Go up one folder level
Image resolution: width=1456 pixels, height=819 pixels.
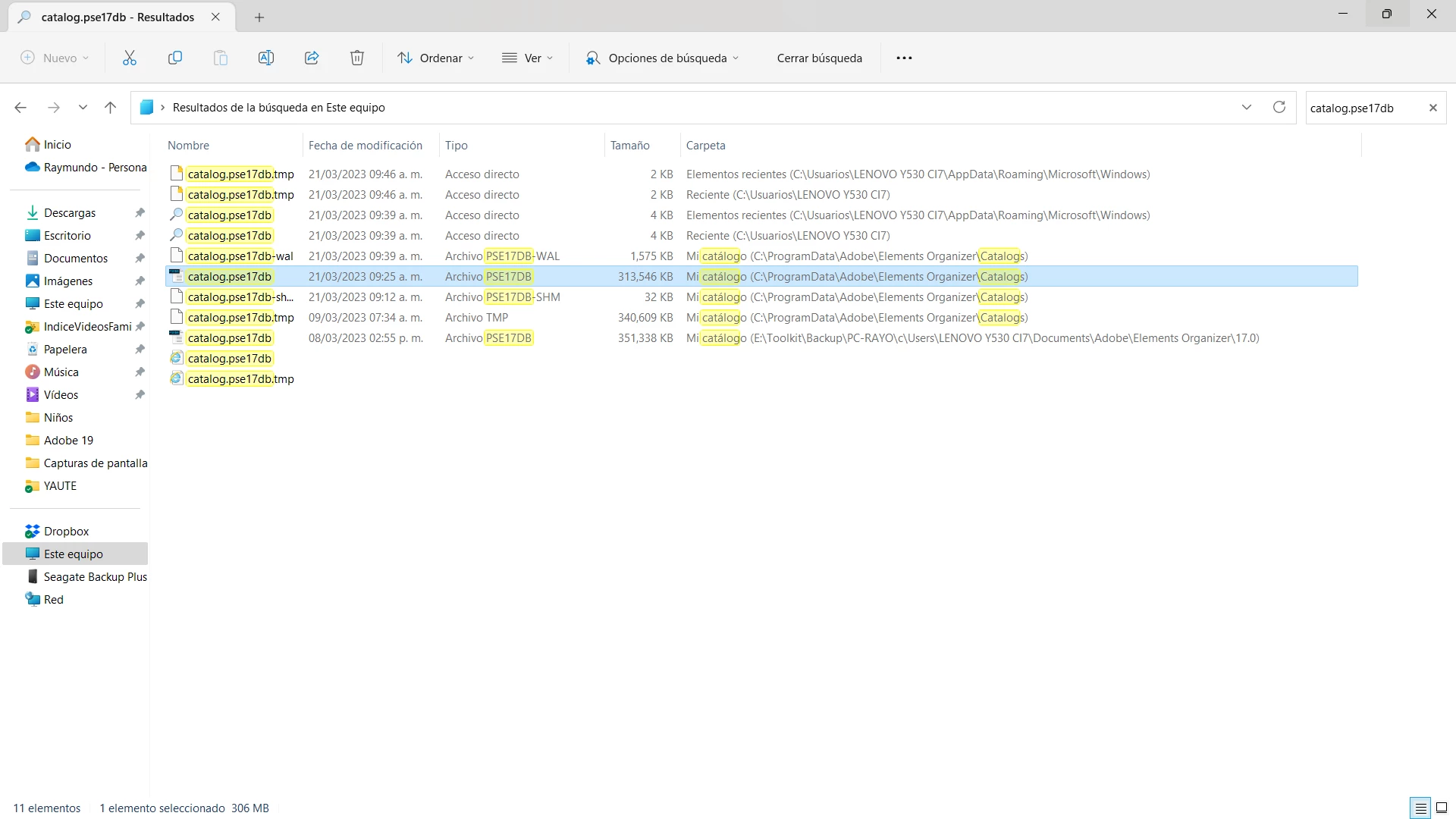110,108
